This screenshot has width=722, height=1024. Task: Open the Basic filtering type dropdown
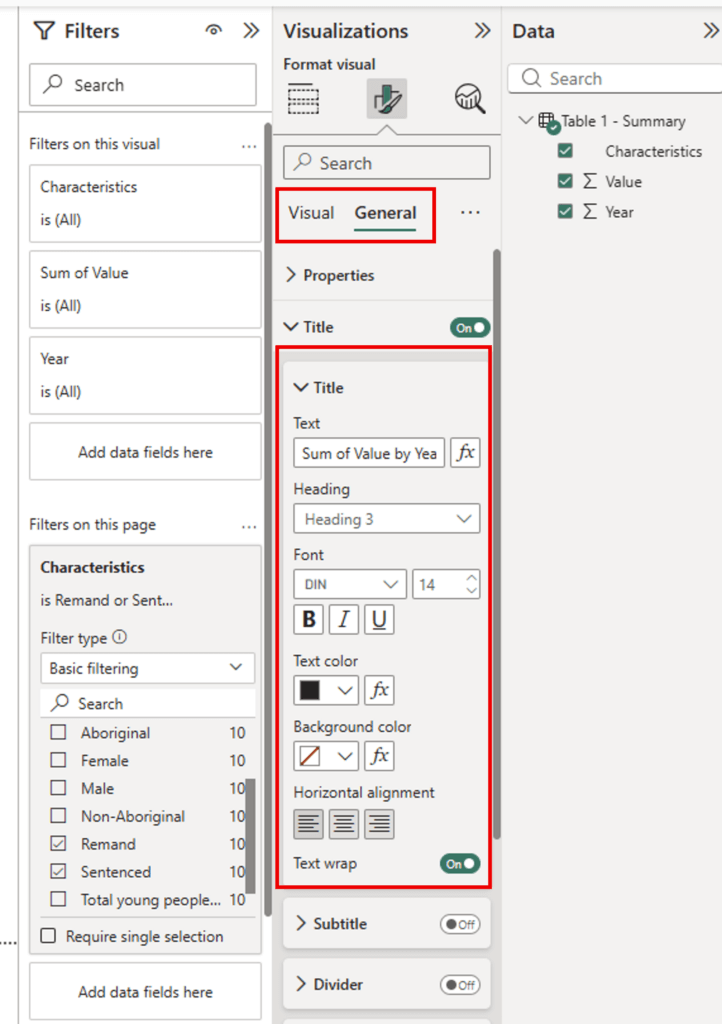click(x=147, y=668)
